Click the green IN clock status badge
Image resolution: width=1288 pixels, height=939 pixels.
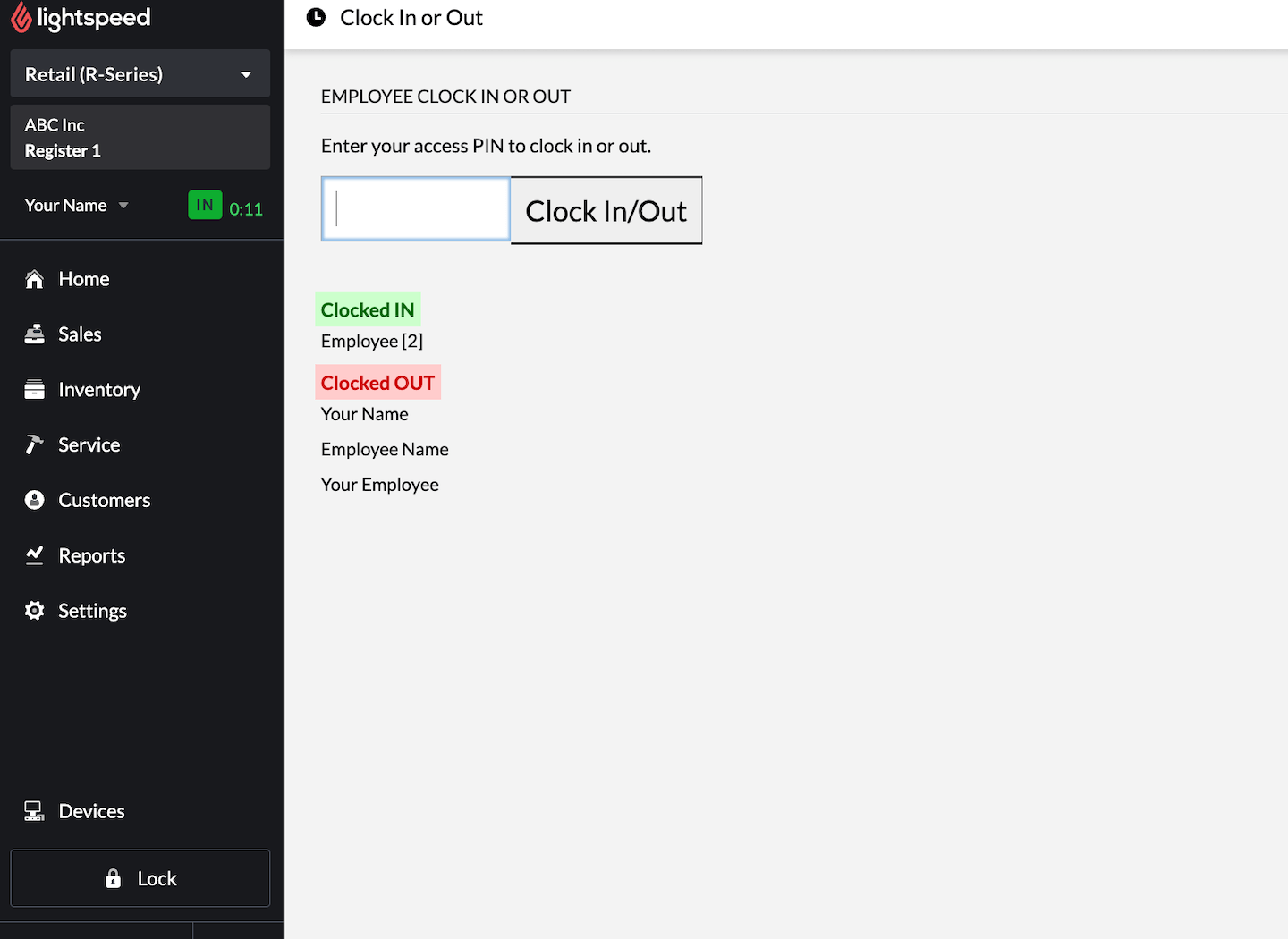pos(205,205)
